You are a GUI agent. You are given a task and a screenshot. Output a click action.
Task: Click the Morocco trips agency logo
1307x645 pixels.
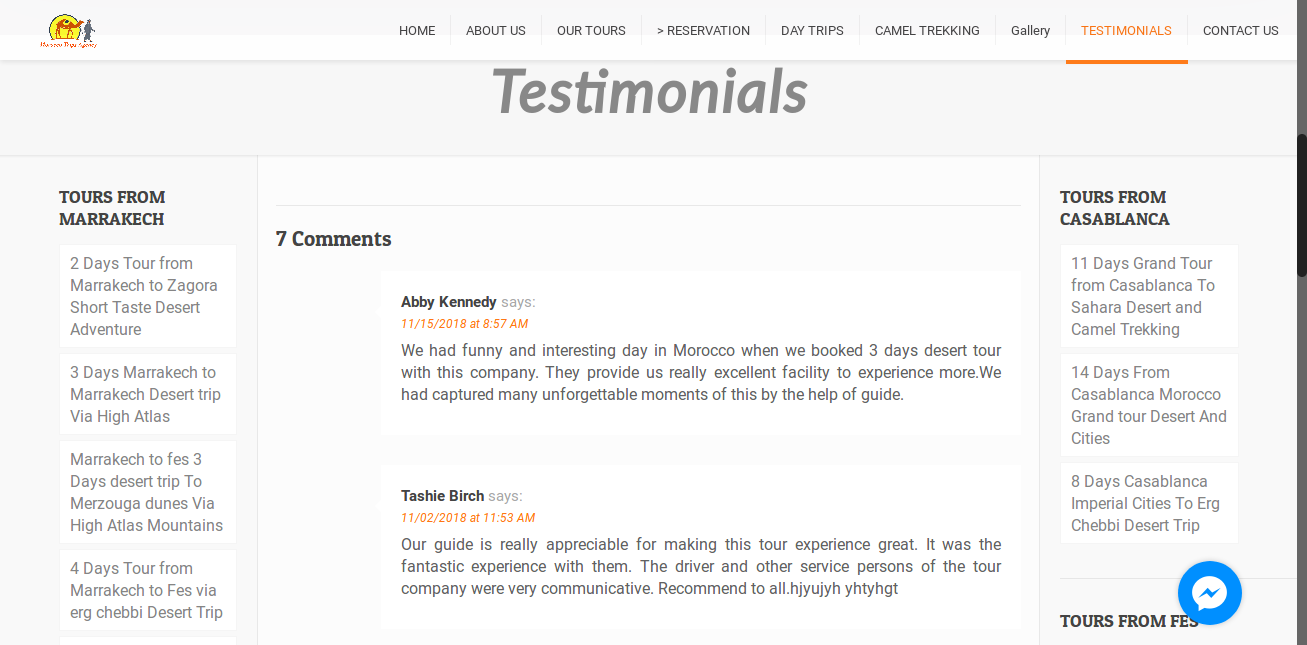[68, 30]
